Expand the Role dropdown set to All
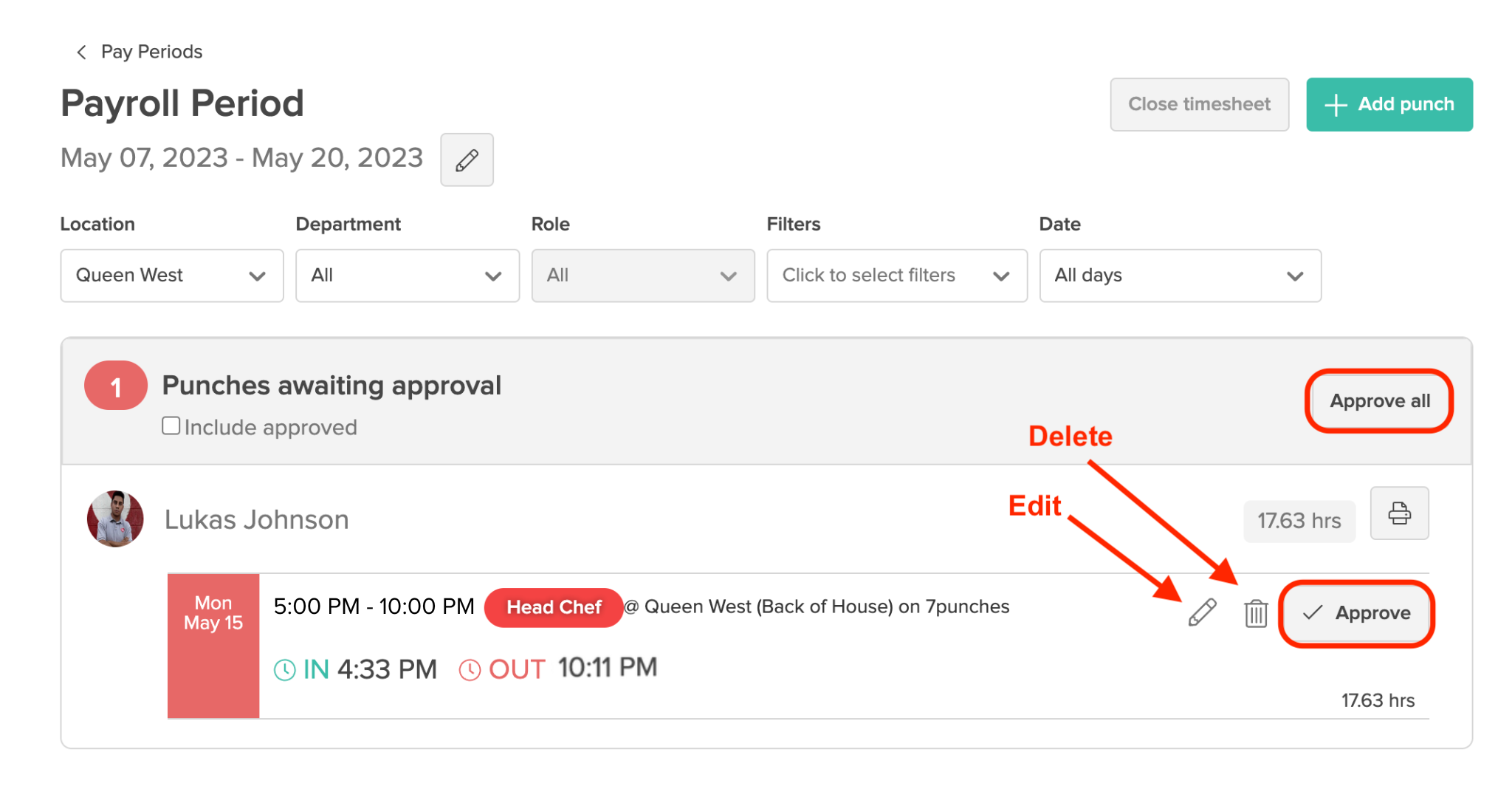The image size is (1512, 786). (x=642, y=276)
